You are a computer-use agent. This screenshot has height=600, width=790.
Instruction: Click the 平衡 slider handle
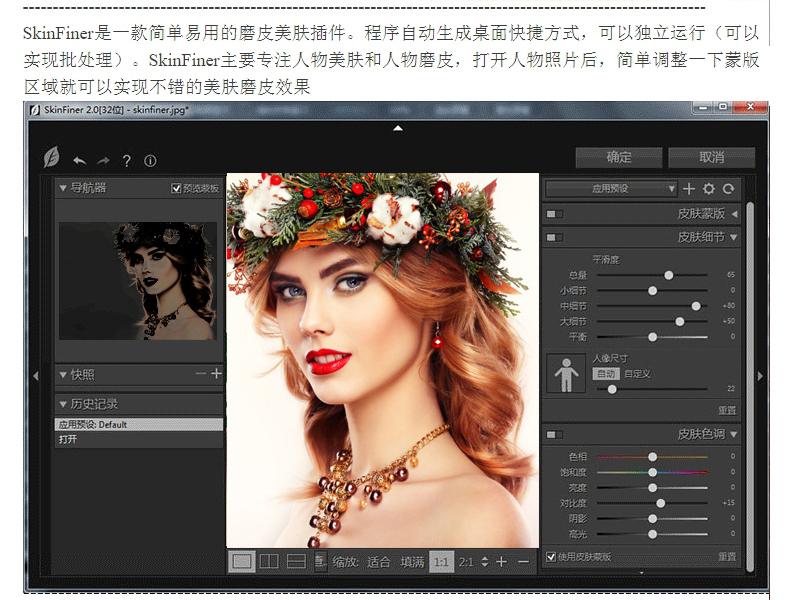(x=652, y=337)
